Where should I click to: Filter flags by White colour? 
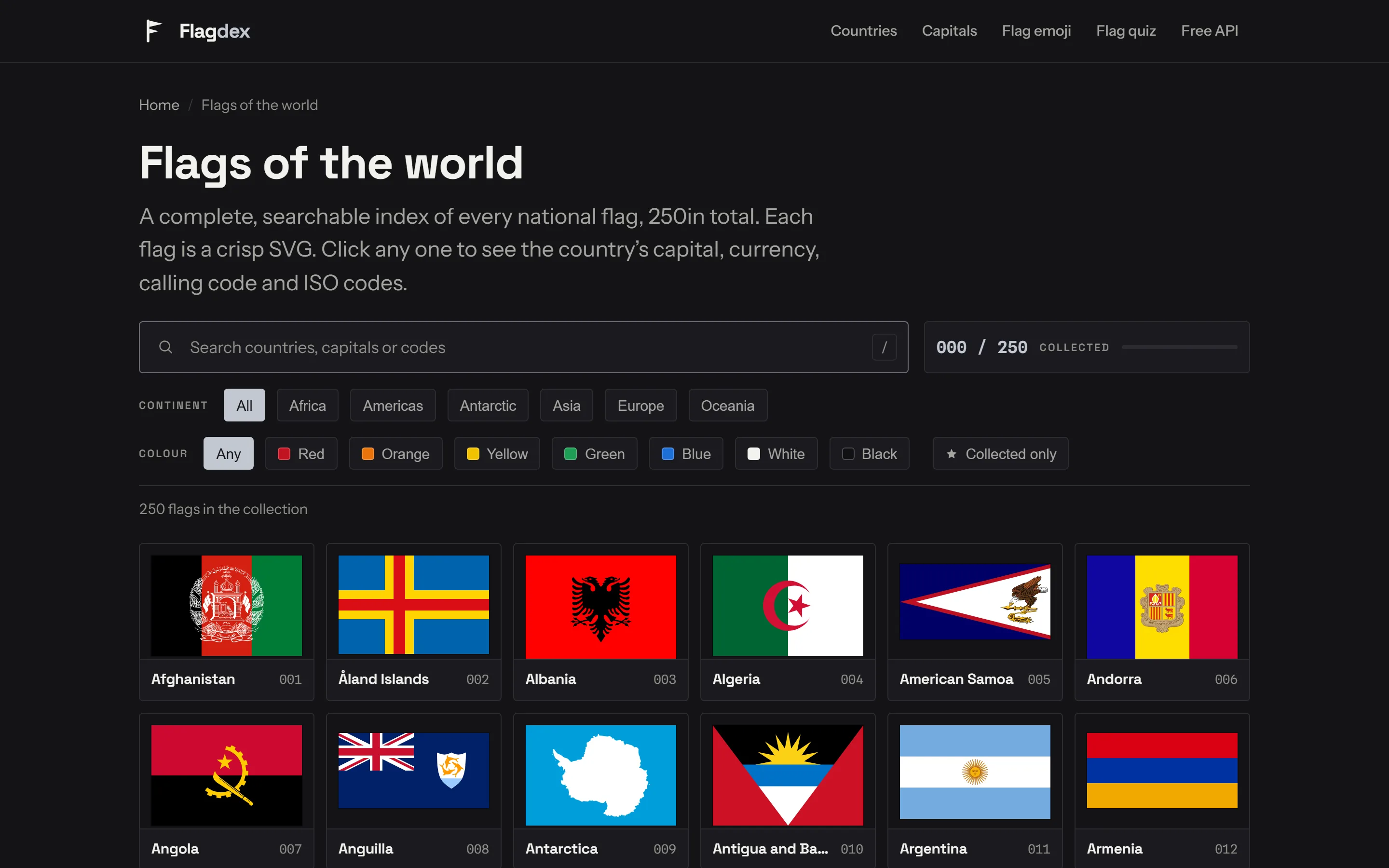point(776,453)
